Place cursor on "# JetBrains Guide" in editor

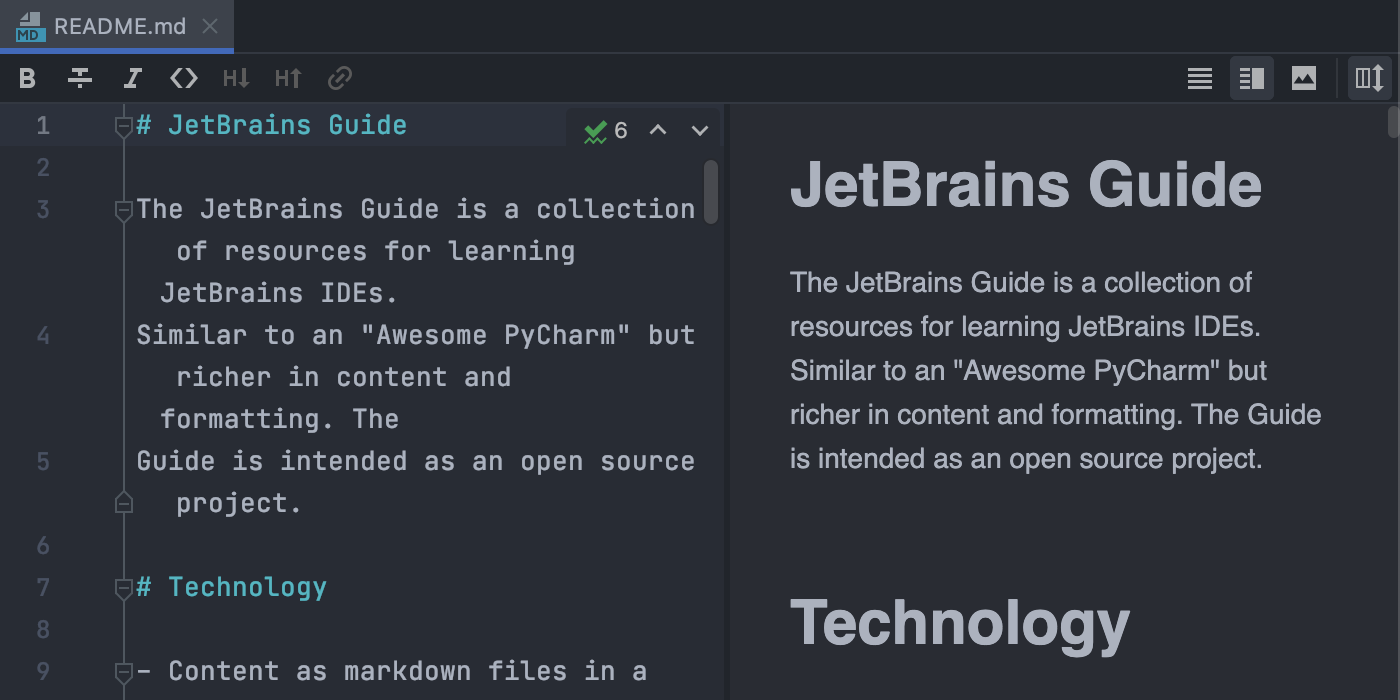[271, 125]
